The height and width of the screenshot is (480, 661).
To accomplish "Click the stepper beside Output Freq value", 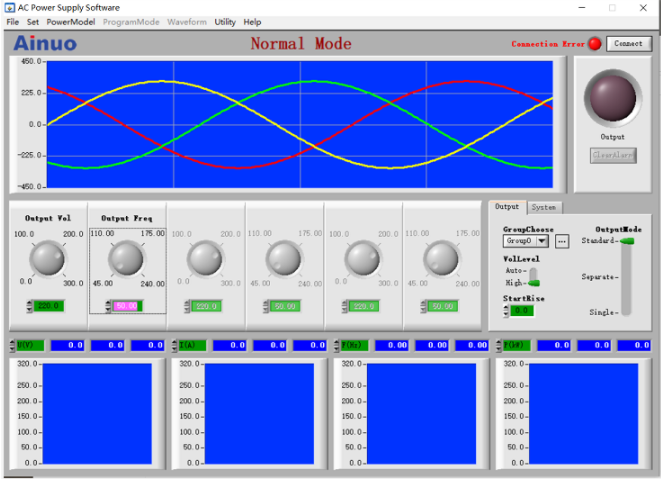I will pyautogui.click(x=108, y=306).
